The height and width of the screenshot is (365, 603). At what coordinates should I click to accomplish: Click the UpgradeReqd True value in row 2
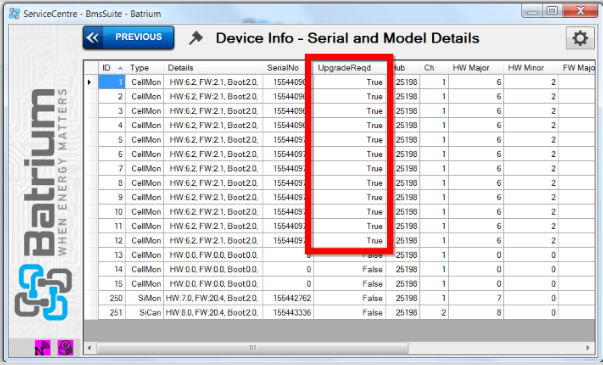(349, 97)
